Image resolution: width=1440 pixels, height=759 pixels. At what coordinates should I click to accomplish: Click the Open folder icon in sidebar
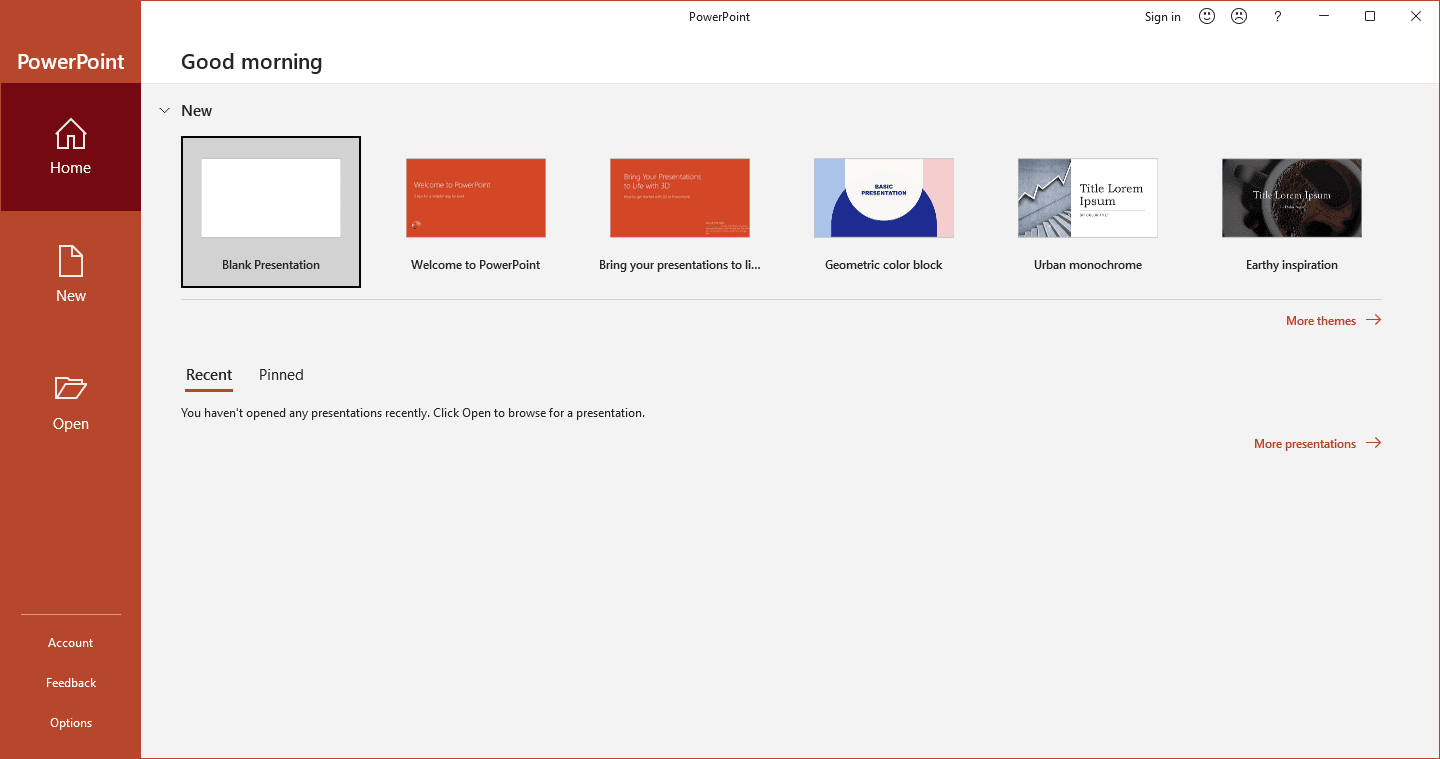[x=70, y=388]
